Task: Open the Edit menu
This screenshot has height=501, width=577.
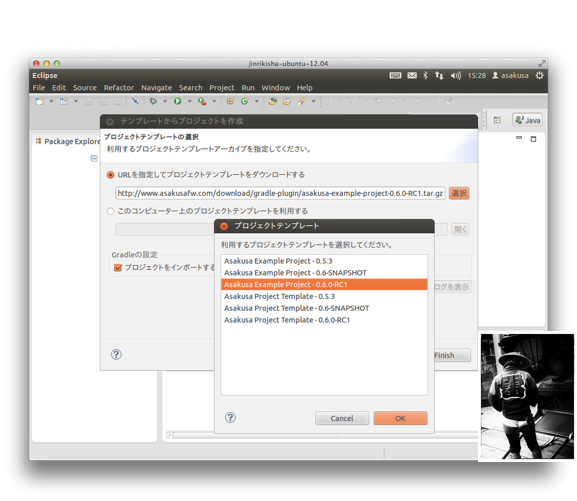Action: (59, 88)
